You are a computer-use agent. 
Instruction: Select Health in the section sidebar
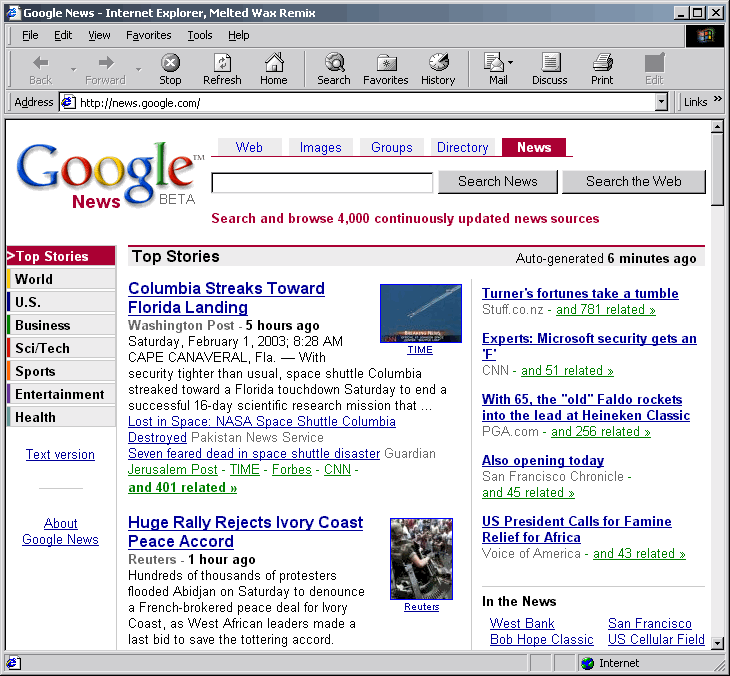point(61,417)
